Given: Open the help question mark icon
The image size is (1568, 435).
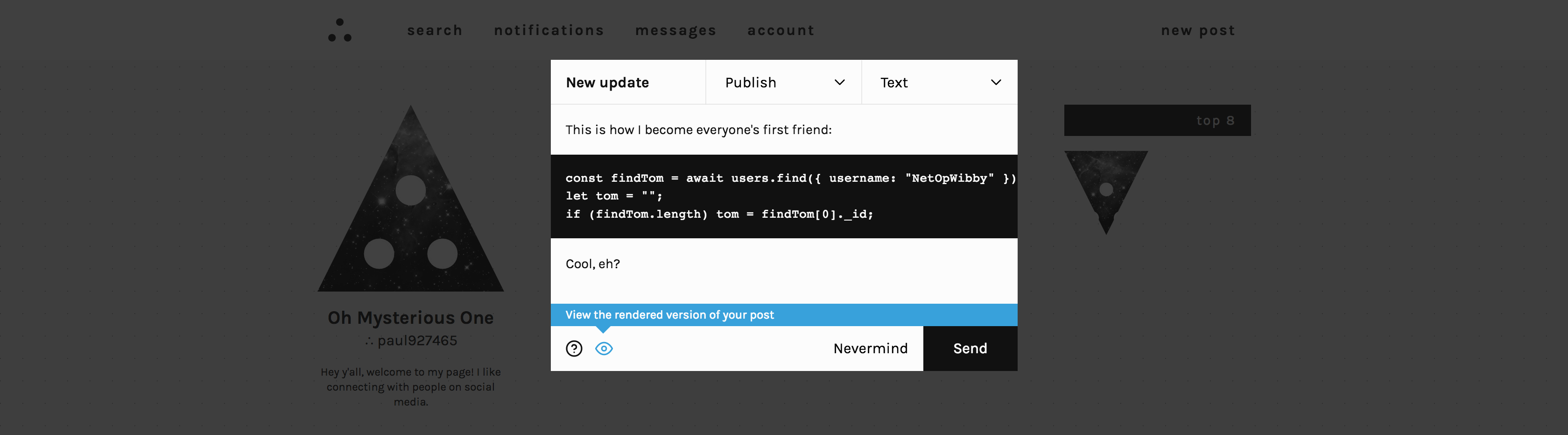Looking at the screenshot, I should [x=573, y=349].
